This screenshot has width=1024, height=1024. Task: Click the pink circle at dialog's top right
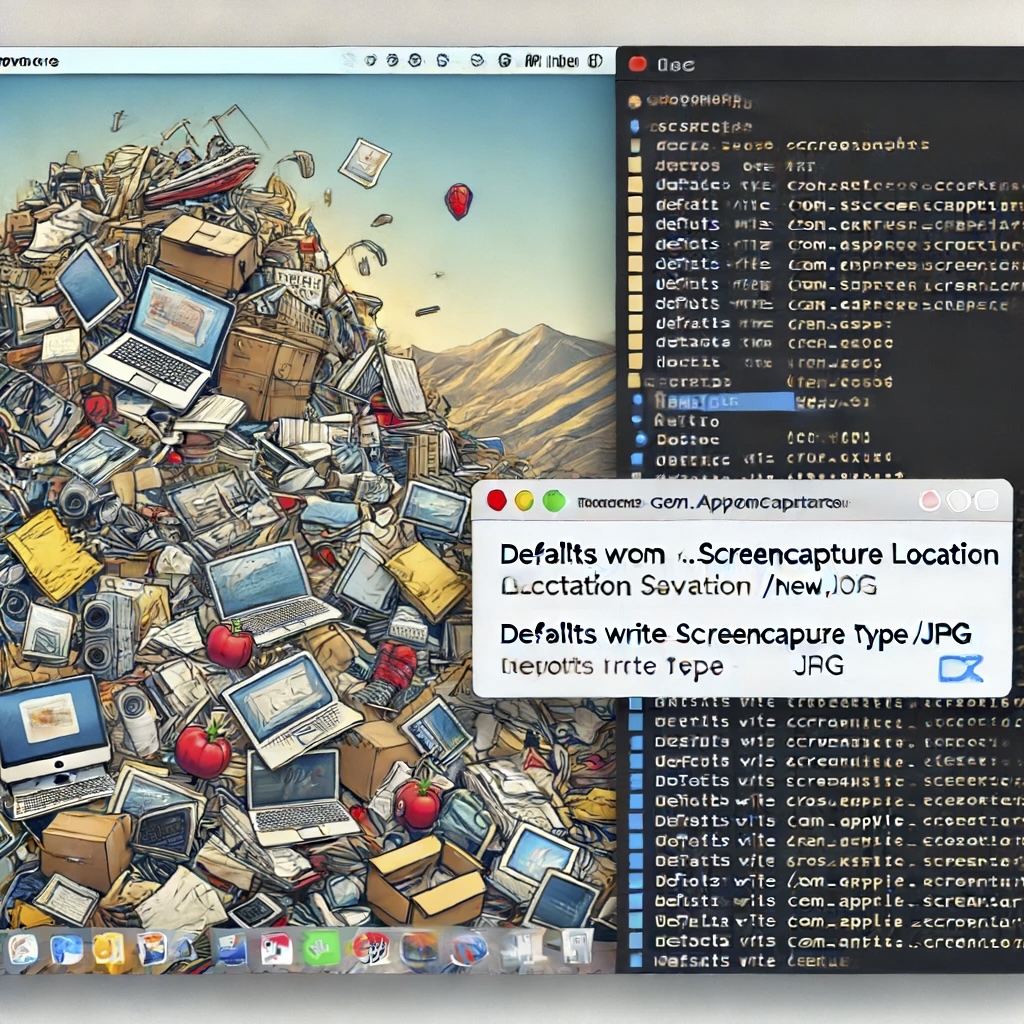(x=930, y=501)
